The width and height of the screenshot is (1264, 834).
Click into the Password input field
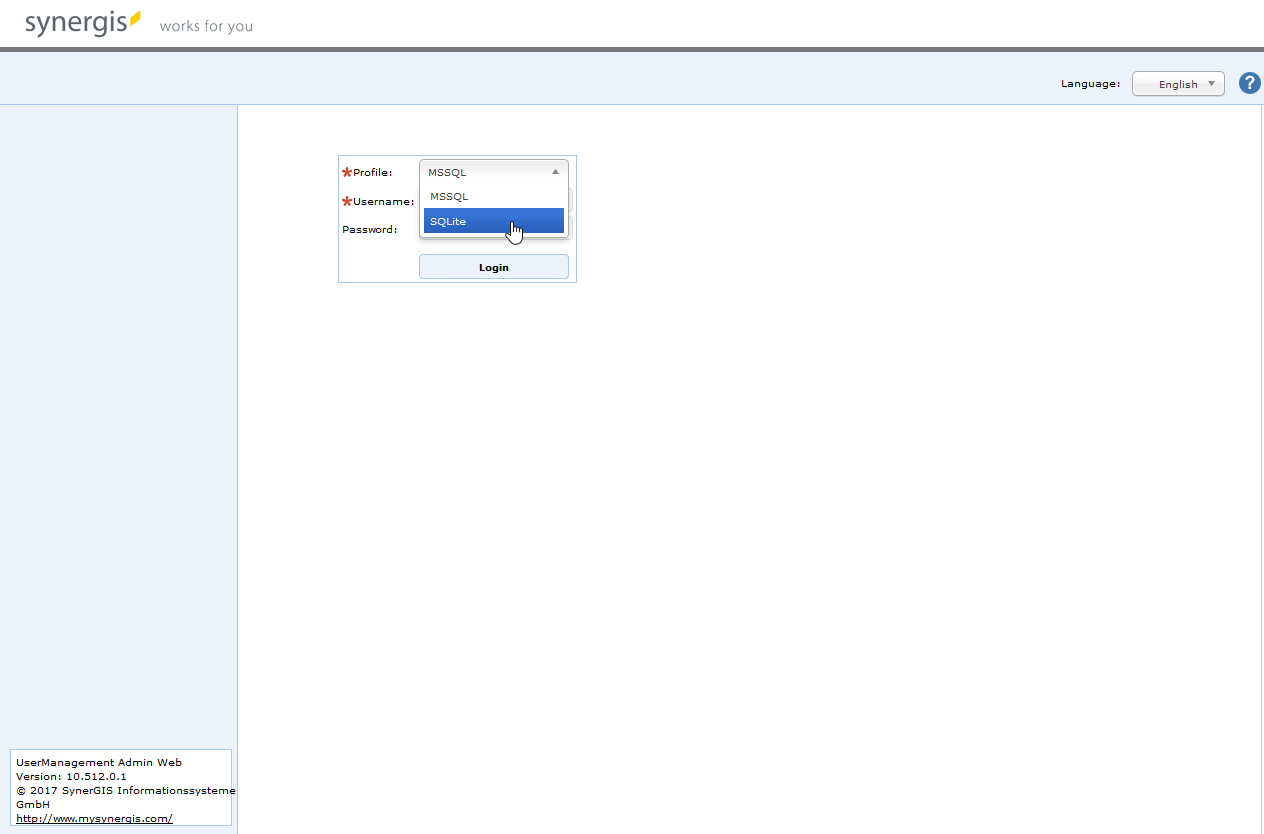tap(493, 229)
